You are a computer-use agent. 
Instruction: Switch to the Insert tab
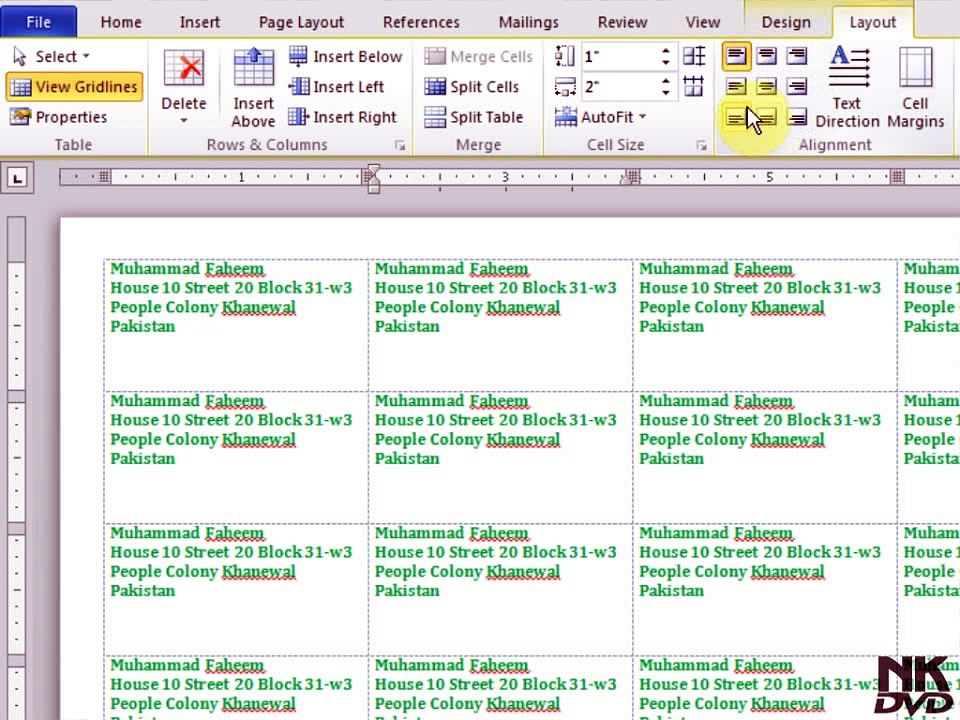[200, 22]
